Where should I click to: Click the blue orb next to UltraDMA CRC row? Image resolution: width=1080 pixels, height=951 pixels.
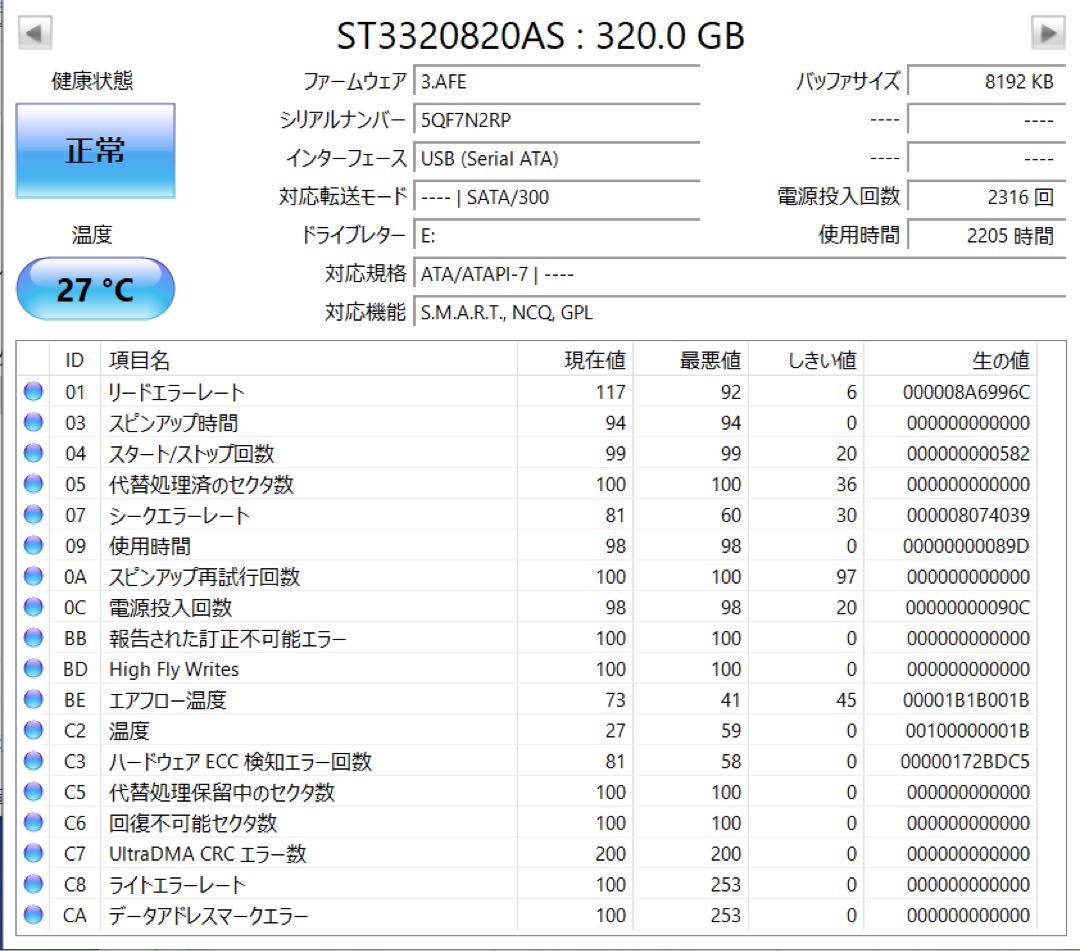33,853
